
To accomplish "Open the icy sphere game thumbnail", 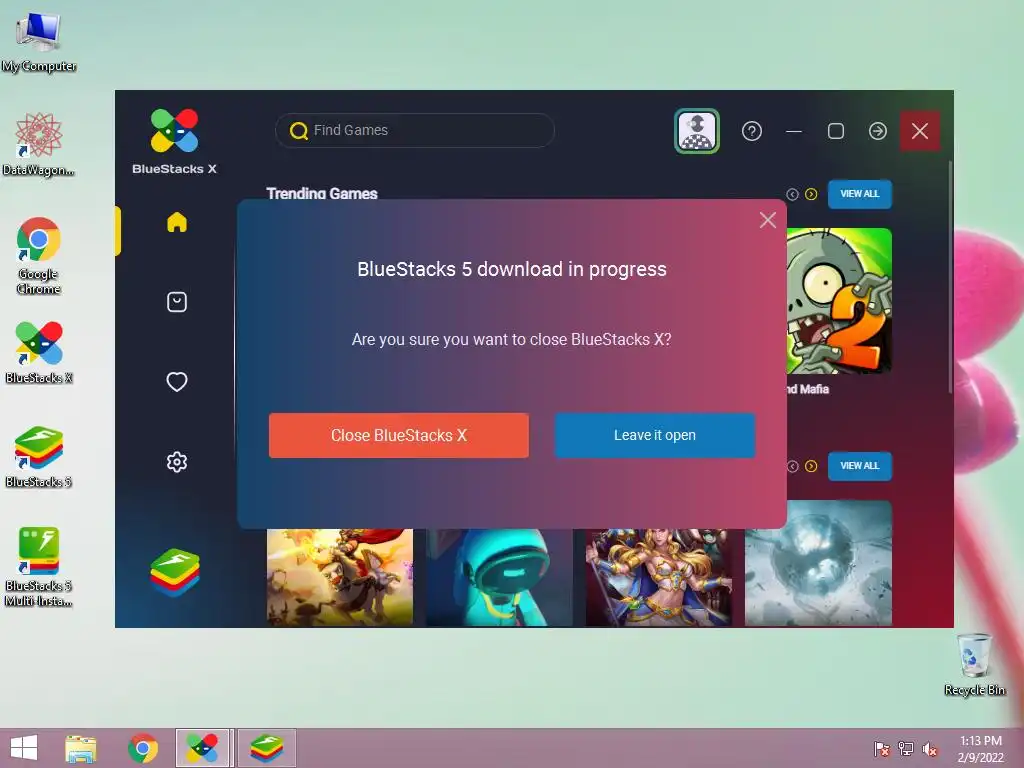I will [818, 564].
